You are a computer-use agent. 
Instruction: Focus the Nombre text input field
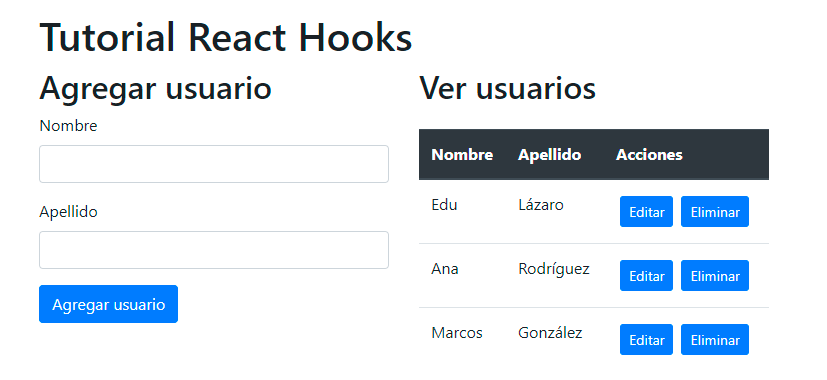214,164
